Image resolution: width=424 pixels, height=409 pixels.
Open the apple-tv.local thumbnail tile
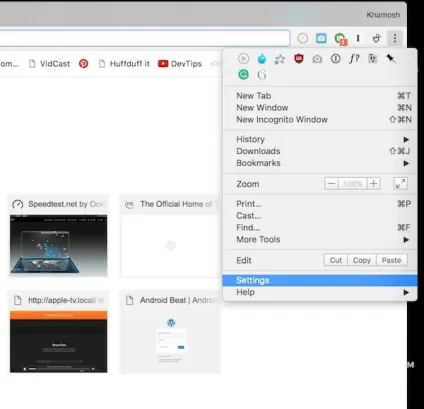click(x=58, y=332)
